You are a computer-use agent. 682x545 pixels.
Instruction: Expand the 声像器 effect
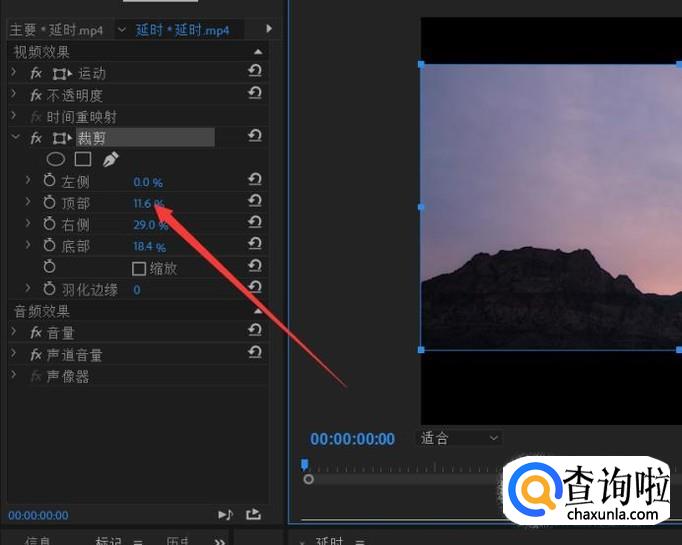[13, 374]
